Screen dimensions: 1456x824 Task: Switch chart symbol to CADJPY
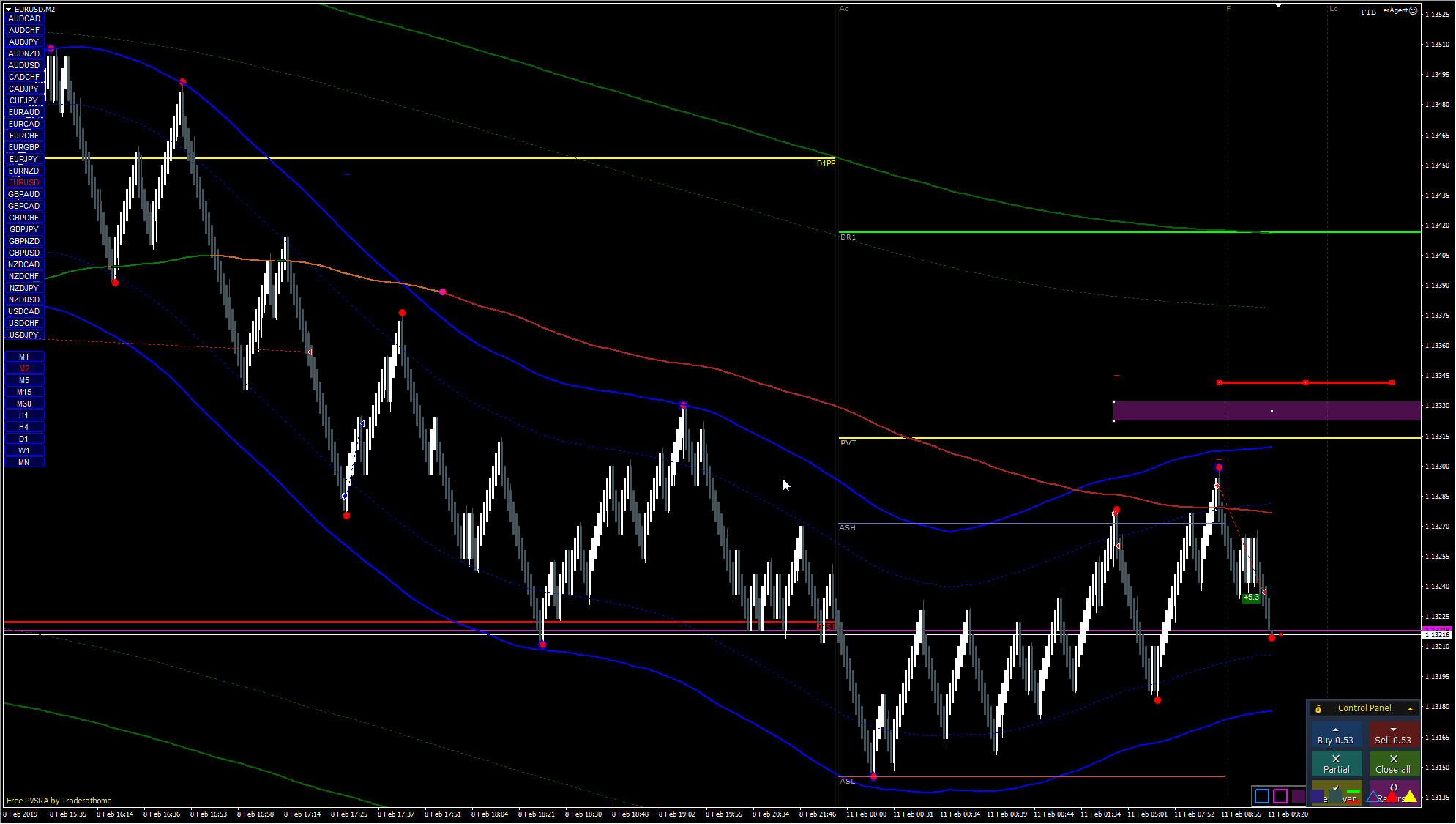[x=24, y=89]
